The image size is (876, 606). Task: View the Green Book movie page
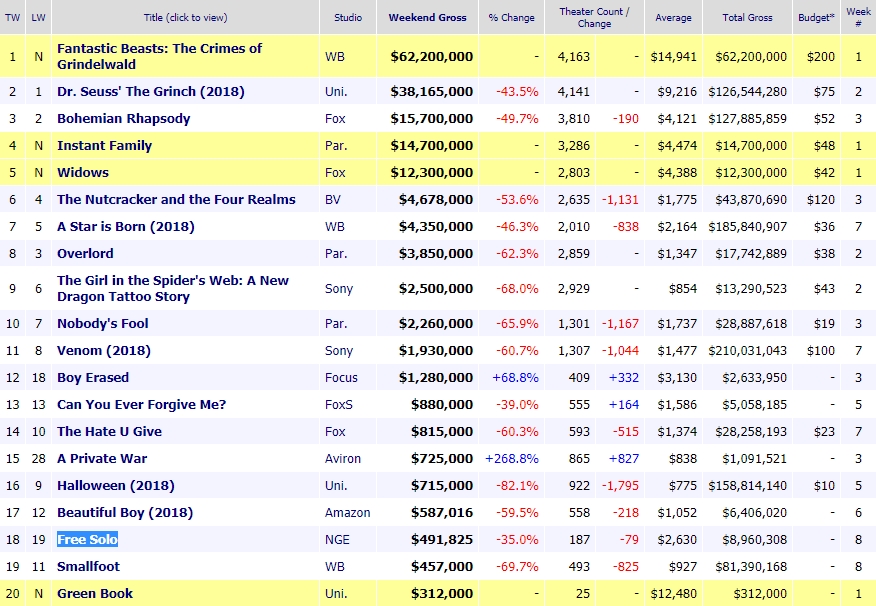click(95, 594)
